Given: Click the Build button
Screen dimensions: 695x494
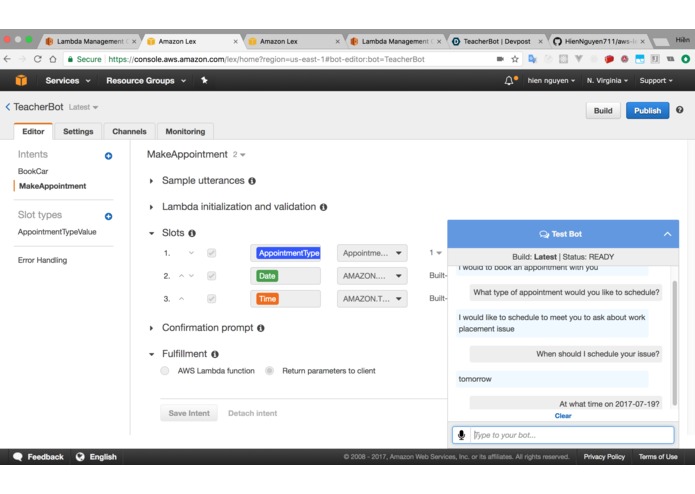Looking at the screenshot, I should [x=603, y=111].
